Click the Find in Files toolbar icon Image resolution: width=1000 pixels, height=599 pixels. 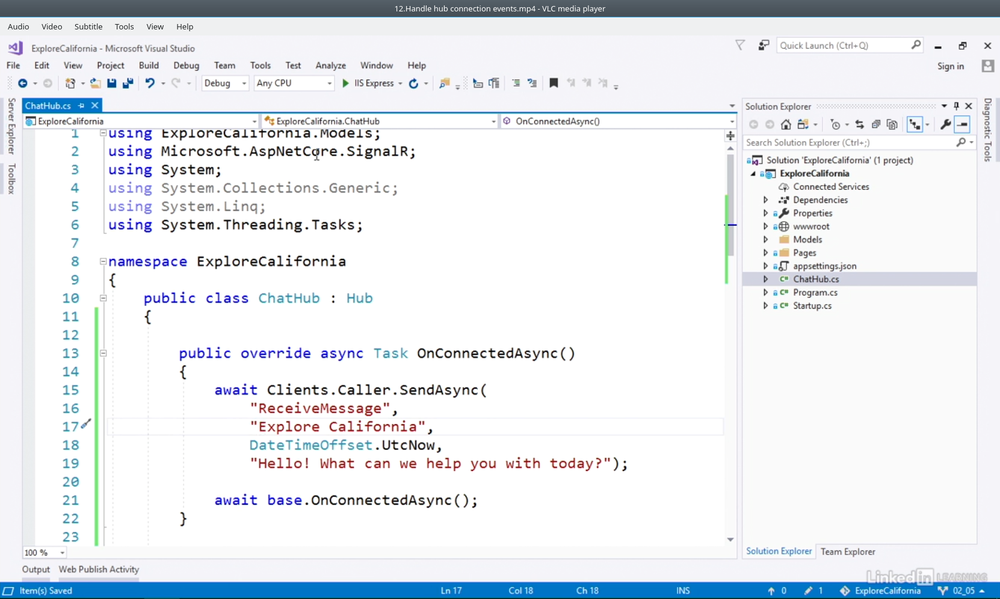point(445,83)
